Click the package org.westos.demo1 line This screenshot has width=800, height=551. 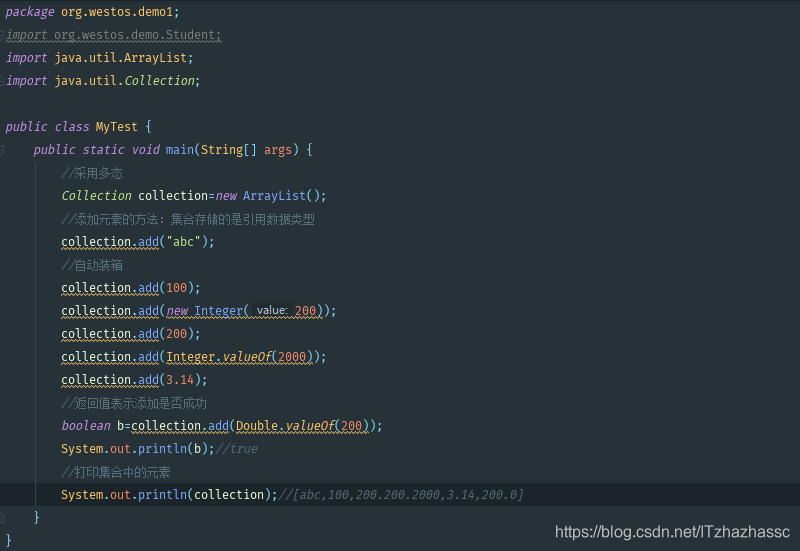click(x=92, y=12)
